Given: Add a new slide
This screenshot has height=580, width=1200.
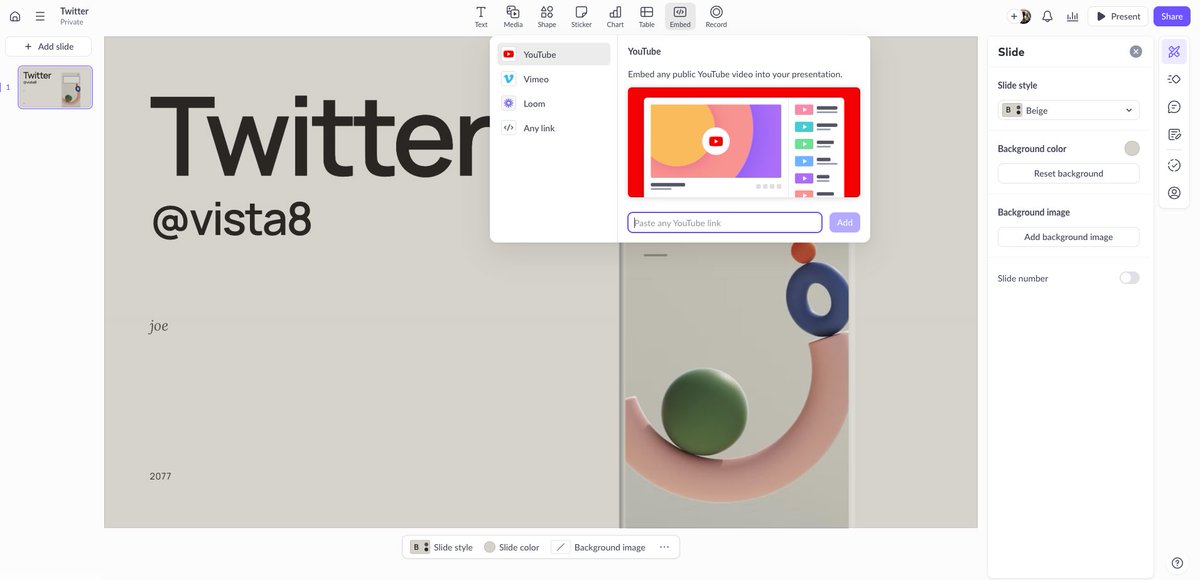Looking at the screenshot, I should point(48,46).
